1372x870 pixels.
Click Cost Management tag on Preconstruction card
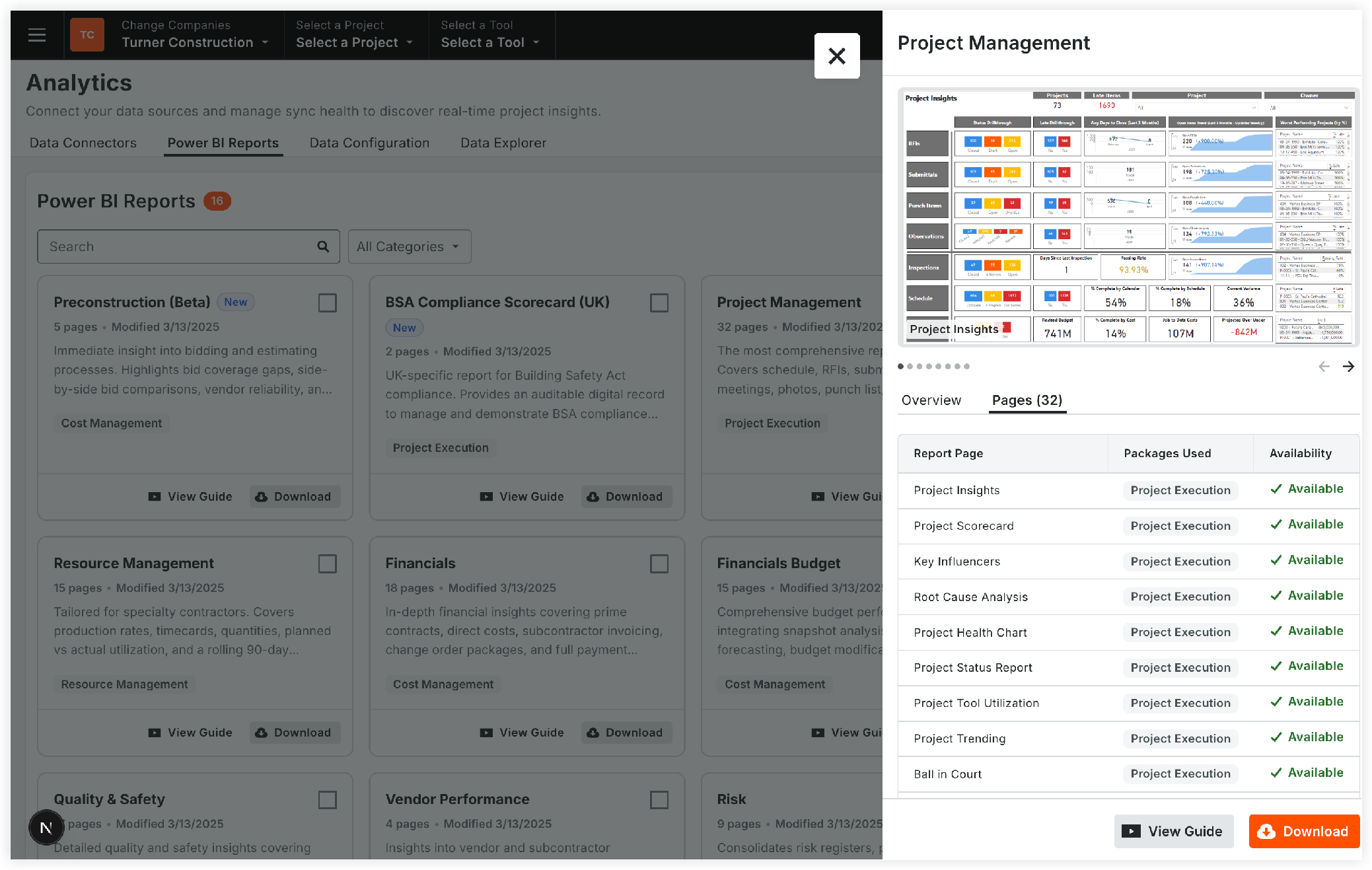coord(112,423)
